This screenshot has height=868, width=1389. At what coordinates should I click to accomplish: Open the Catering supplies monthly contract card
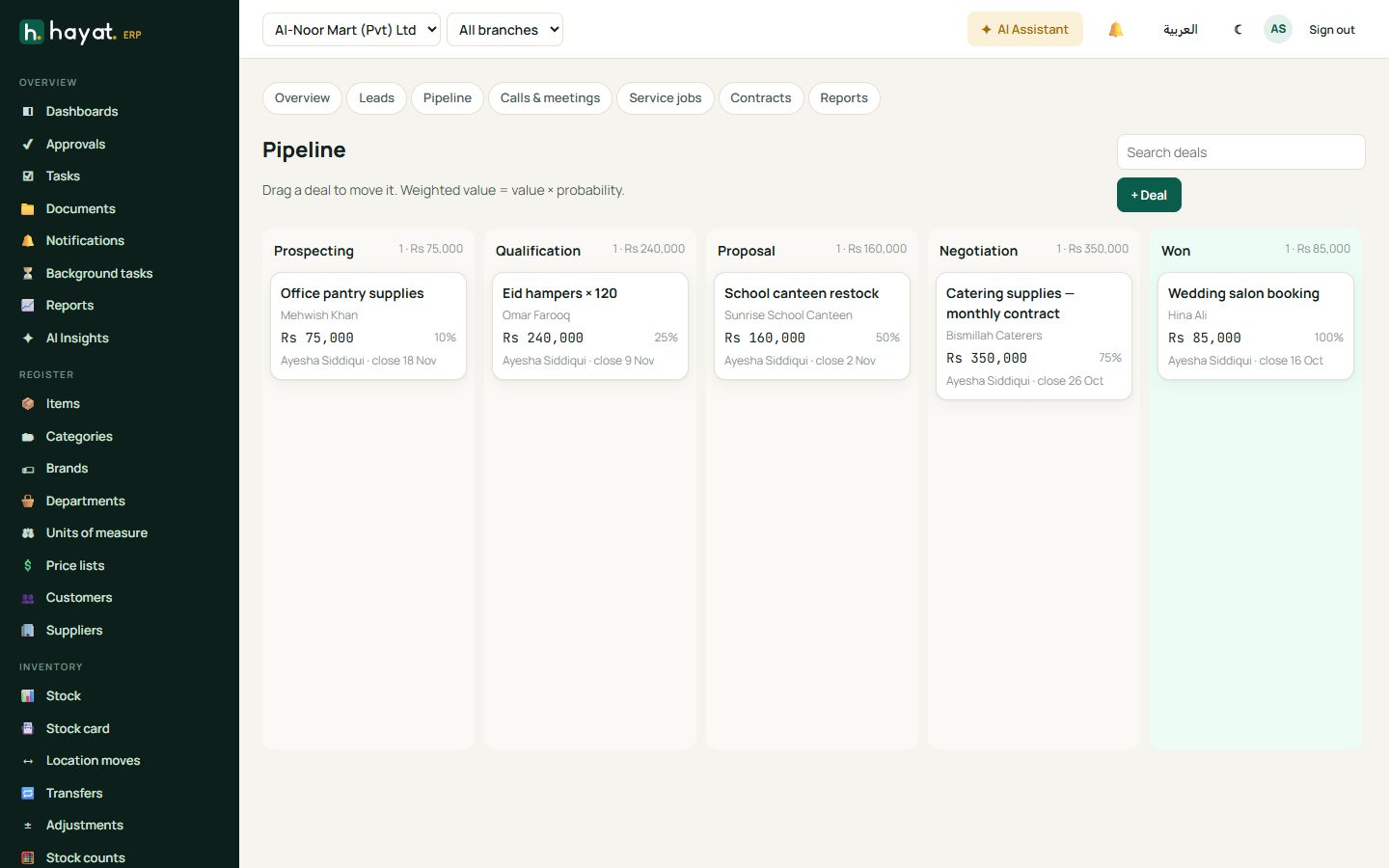[1034, 336]
